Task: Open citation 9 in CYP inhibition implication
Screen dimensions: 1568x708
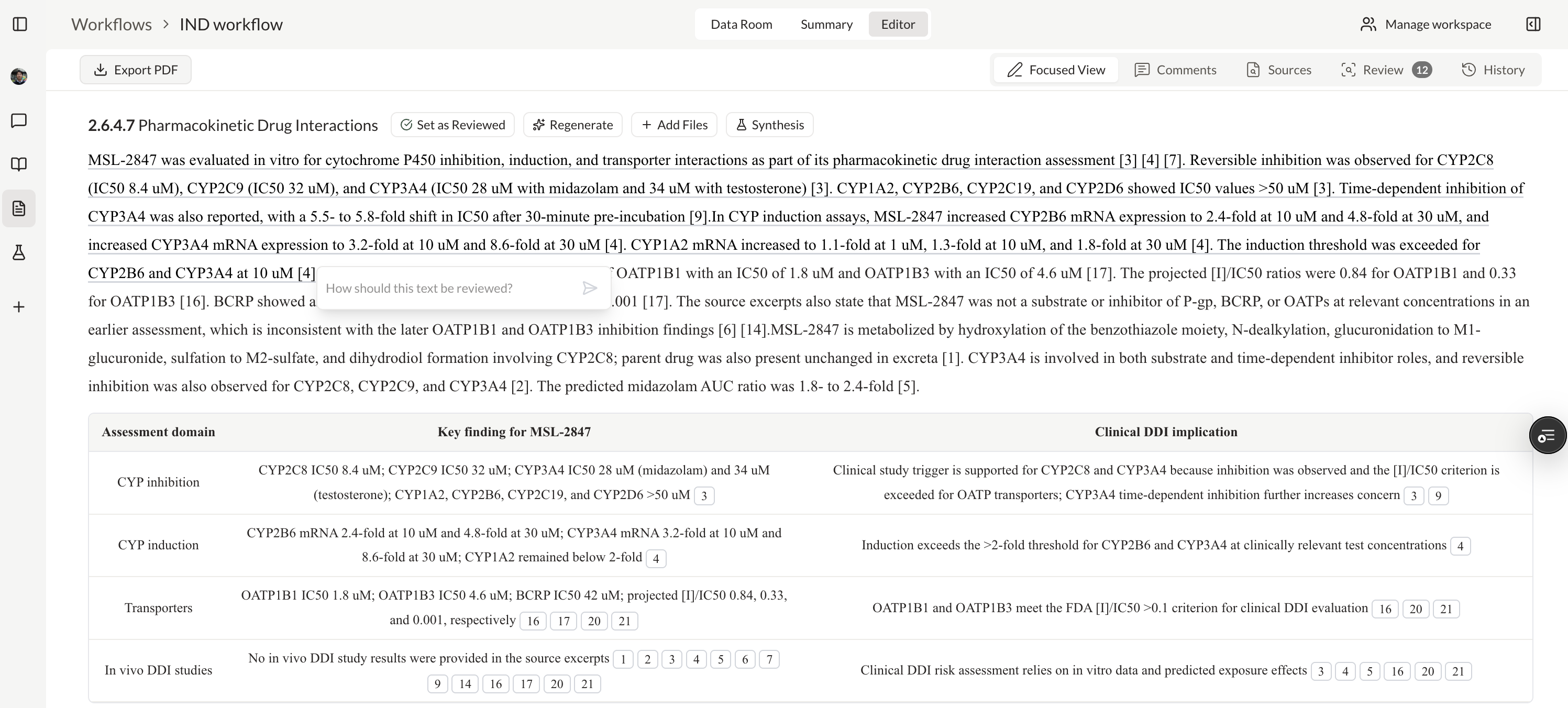Action: [1438, 495]
